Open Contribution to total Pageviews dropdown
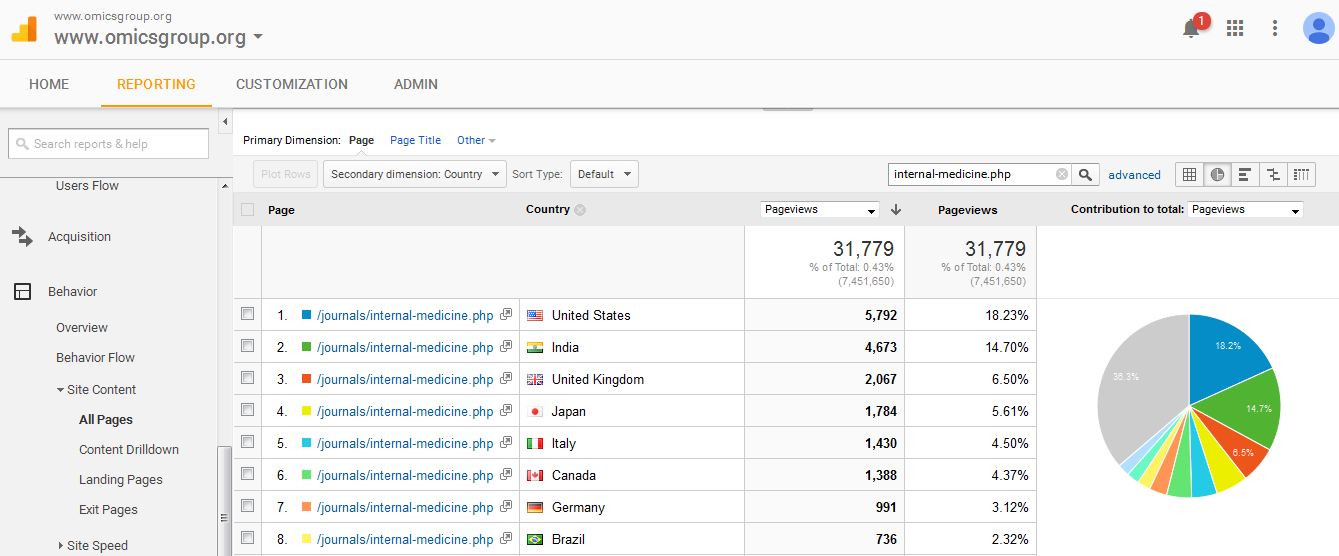 click(1246, 210)
